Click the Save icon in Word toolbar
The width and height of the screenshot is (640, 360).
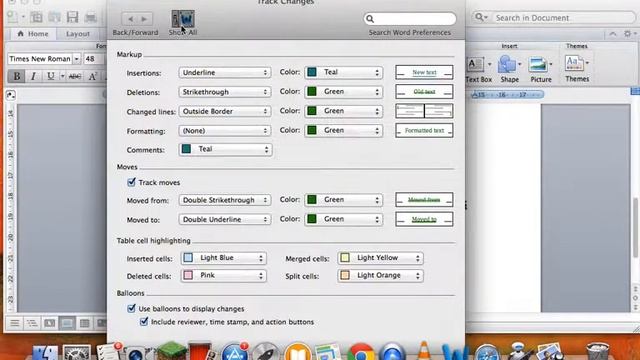pos(72,17)
